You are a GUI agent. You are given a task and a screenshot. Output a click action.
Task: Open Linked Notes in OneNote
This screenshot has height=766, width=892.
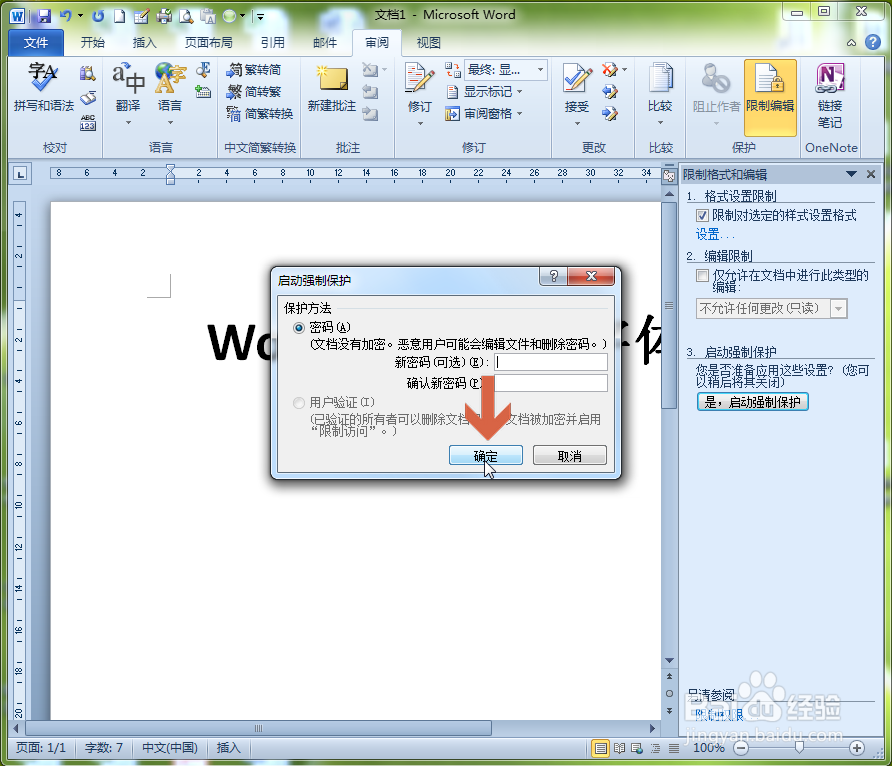point(830,94)
